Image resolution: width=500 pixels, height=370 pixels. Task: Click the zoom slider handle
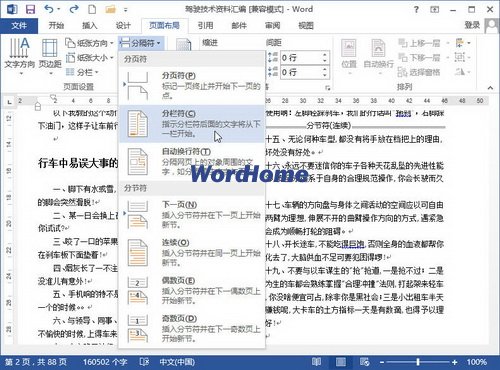(417, 362)
